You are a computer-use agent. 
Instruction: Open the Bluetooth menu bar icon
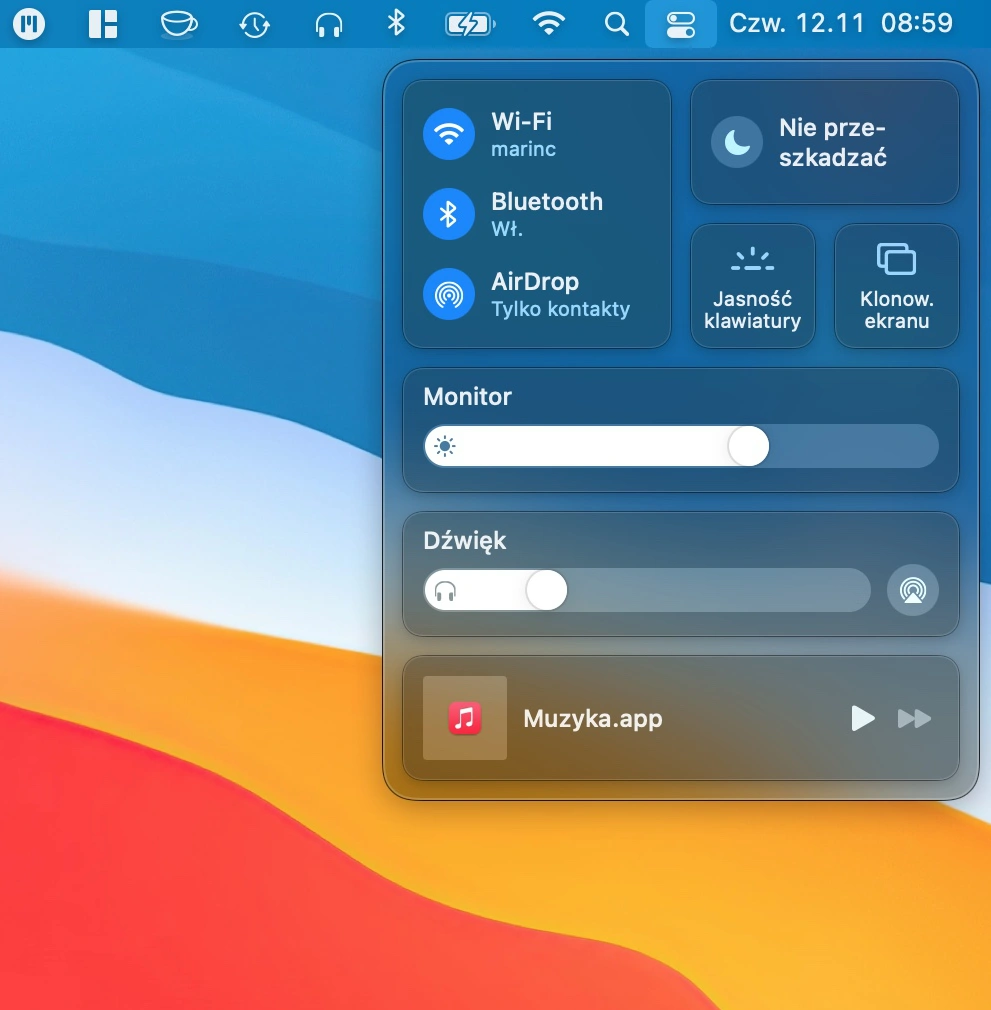point(396,24)
